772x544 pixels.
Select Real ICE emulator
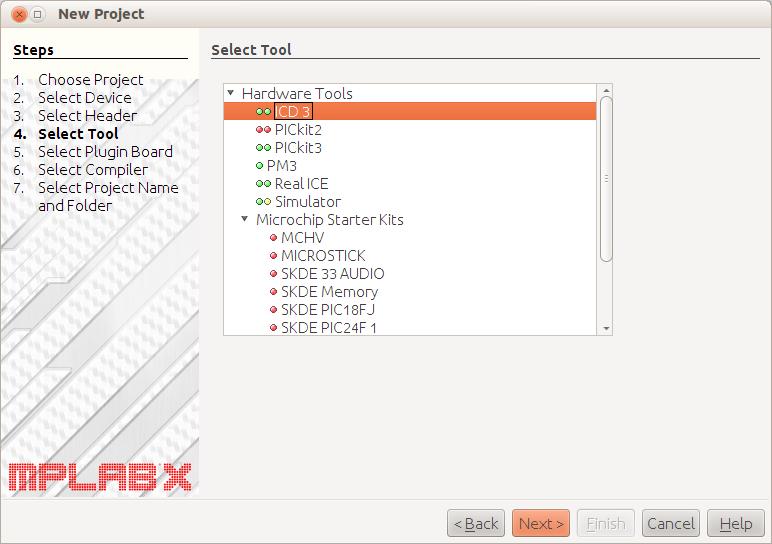pyautogui.click(x=301, y=184)
